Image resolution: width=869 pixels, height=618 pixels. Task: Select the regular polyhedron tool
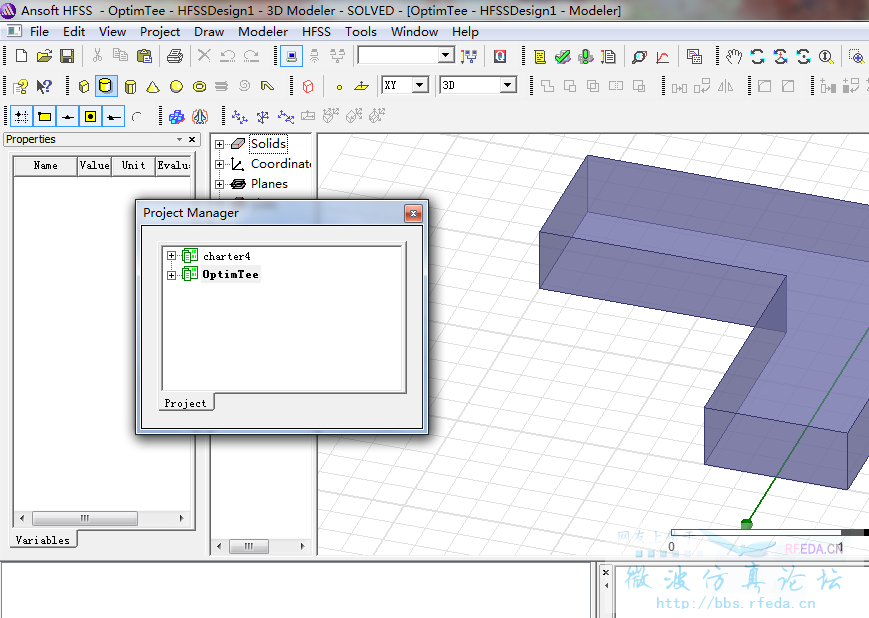[x=130, y=86]
